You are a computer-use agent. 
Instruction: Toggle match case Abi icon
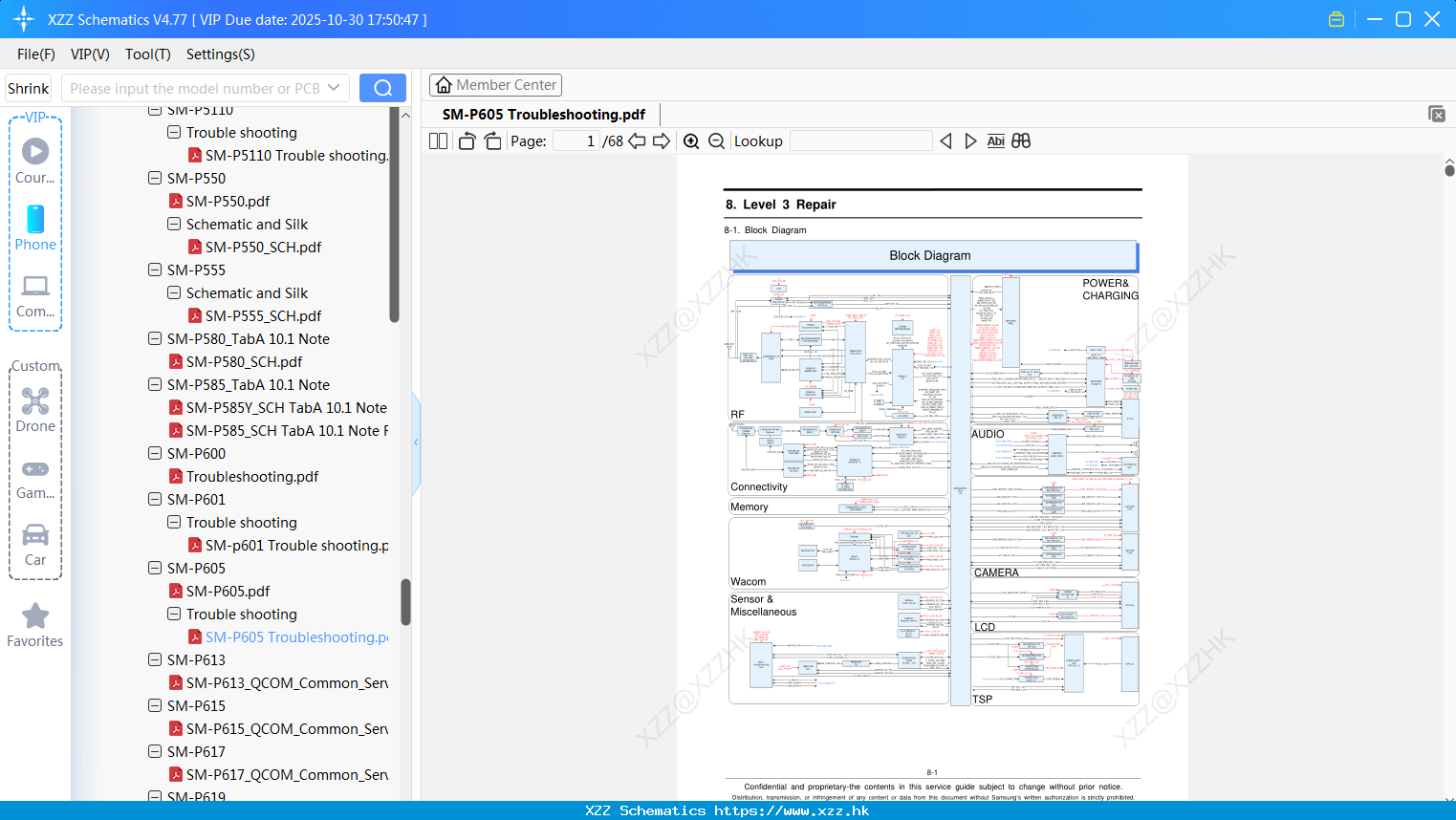(x=995, y=140)
